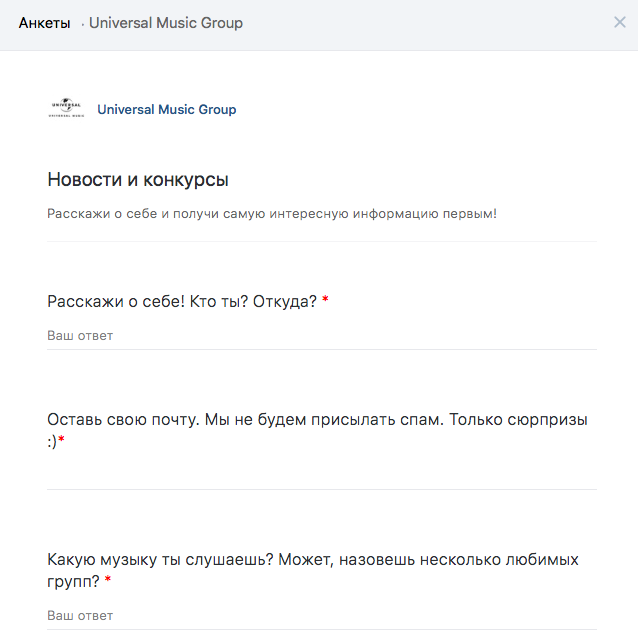The height and width of the screenshot is (632, 638).
Task: Open the Анкеты breadcrumb in the header
Action: click(44, 23)
